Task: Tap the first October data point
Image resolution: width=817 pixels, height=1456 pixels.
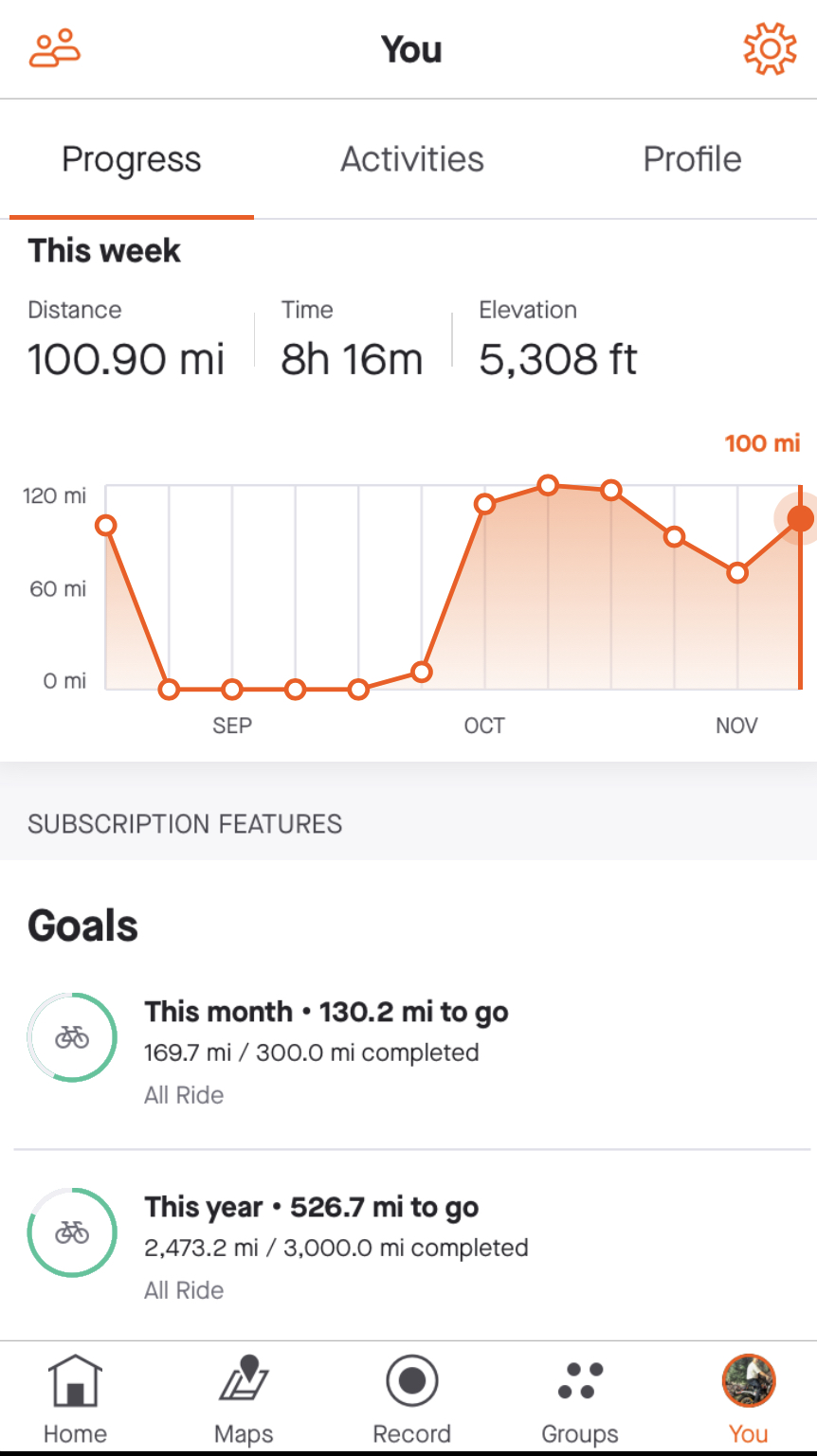Action: click(484, 504)
